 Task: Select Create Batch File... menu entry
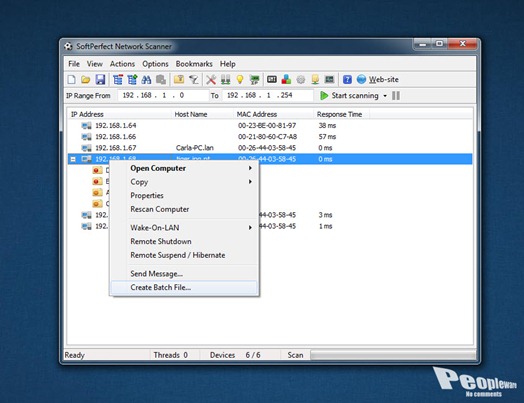[x=184, y=287]
